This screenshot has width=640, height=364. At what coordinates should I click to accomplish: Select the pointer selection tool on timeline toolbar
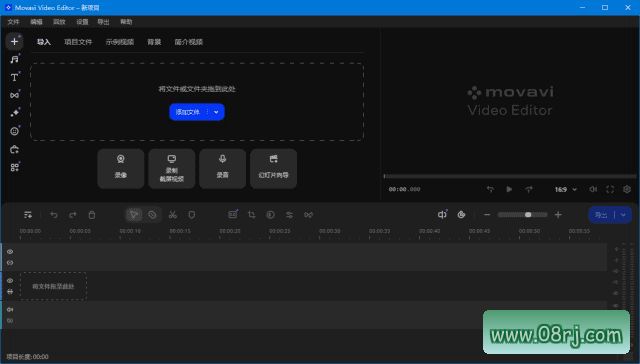133,215
